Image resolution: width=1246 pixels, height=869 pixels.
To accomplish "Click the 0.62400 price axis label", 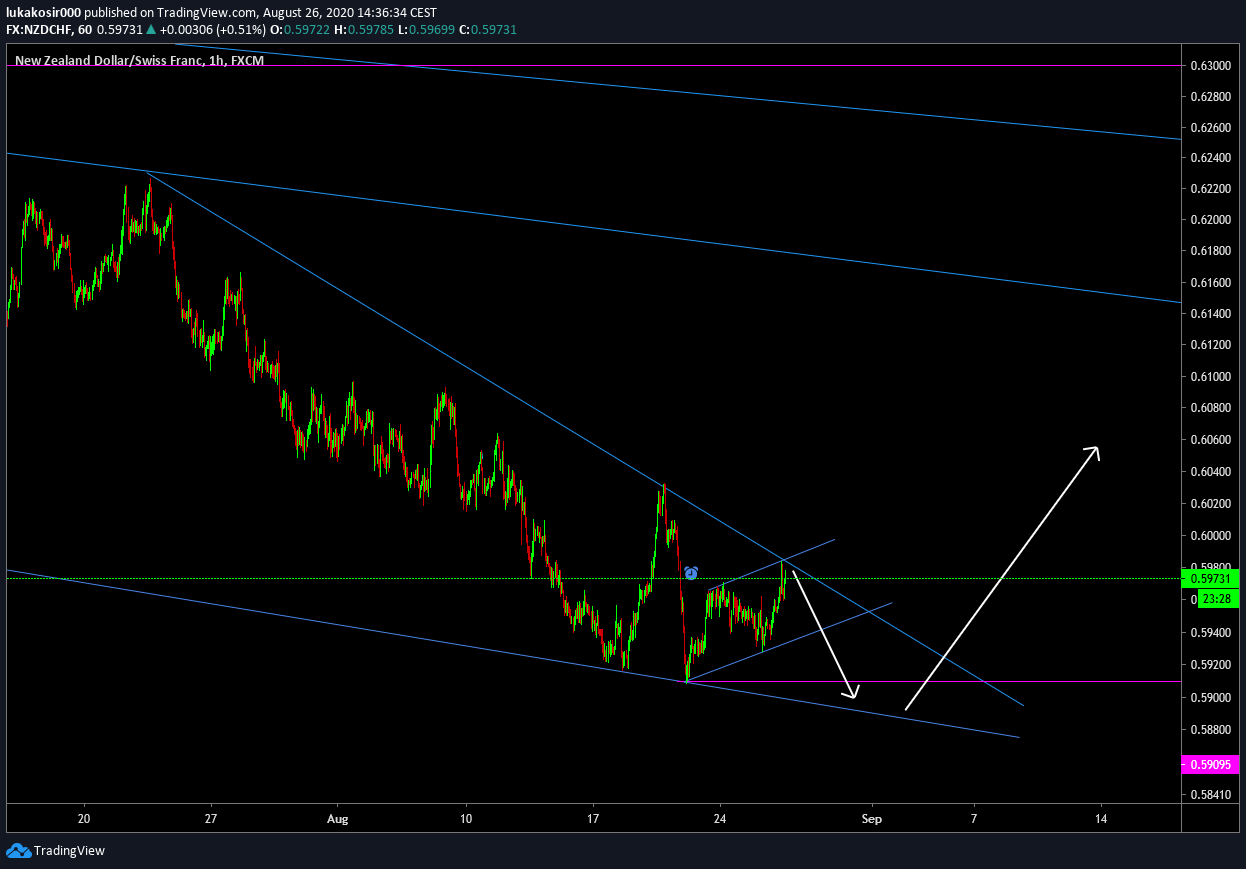I will (1210, 158).
